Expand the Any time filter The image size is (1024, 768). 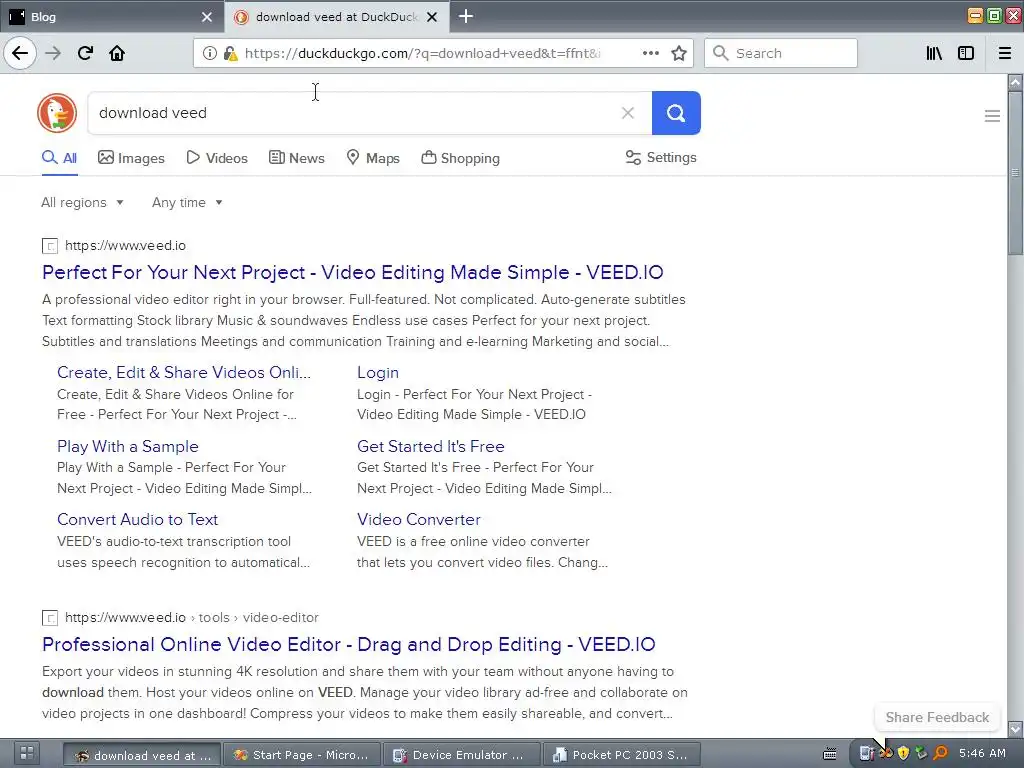coord(187,202)
